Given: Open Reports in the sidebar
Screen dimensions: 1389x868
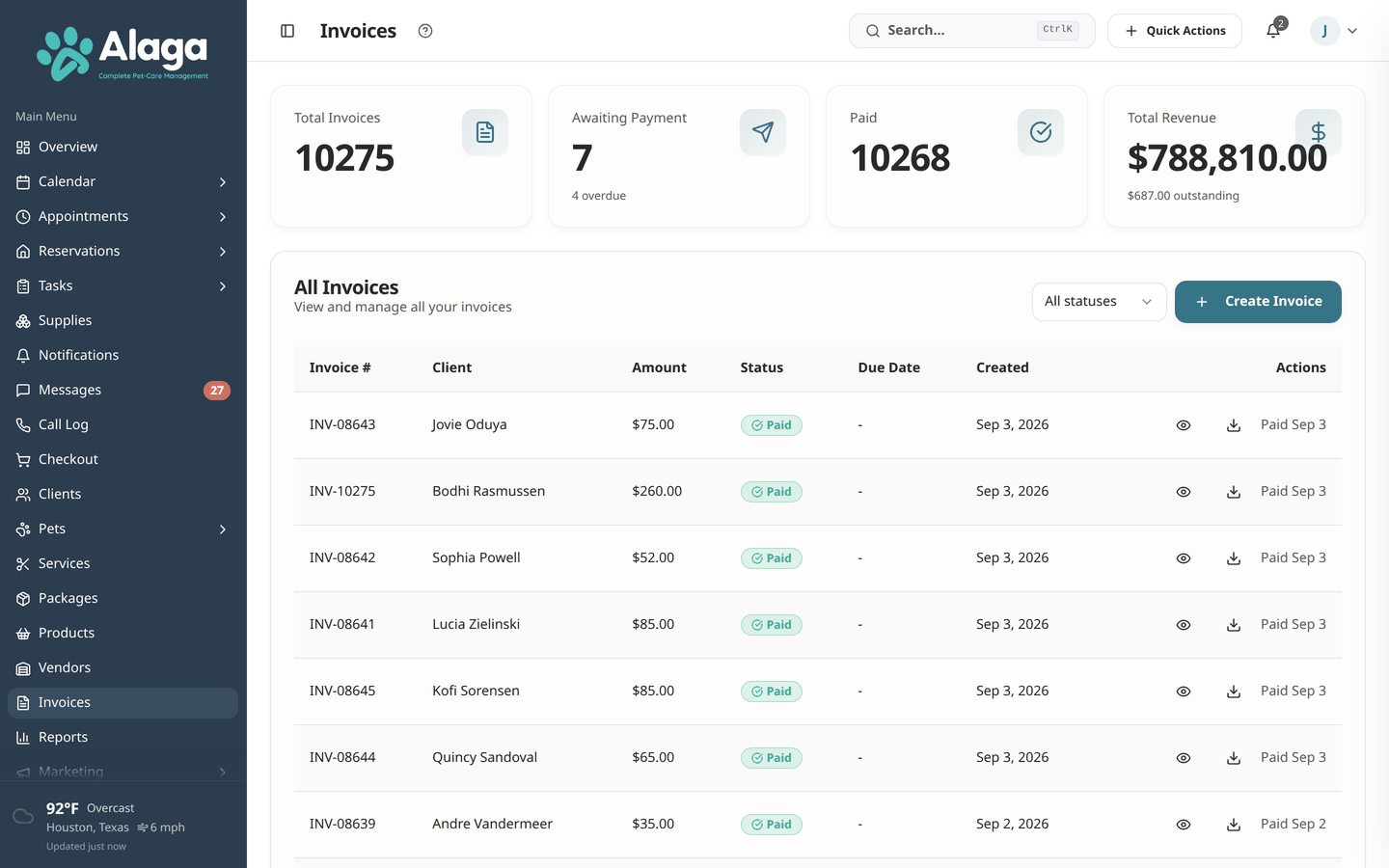Looking at the screenshot, I should click(123, 738).
